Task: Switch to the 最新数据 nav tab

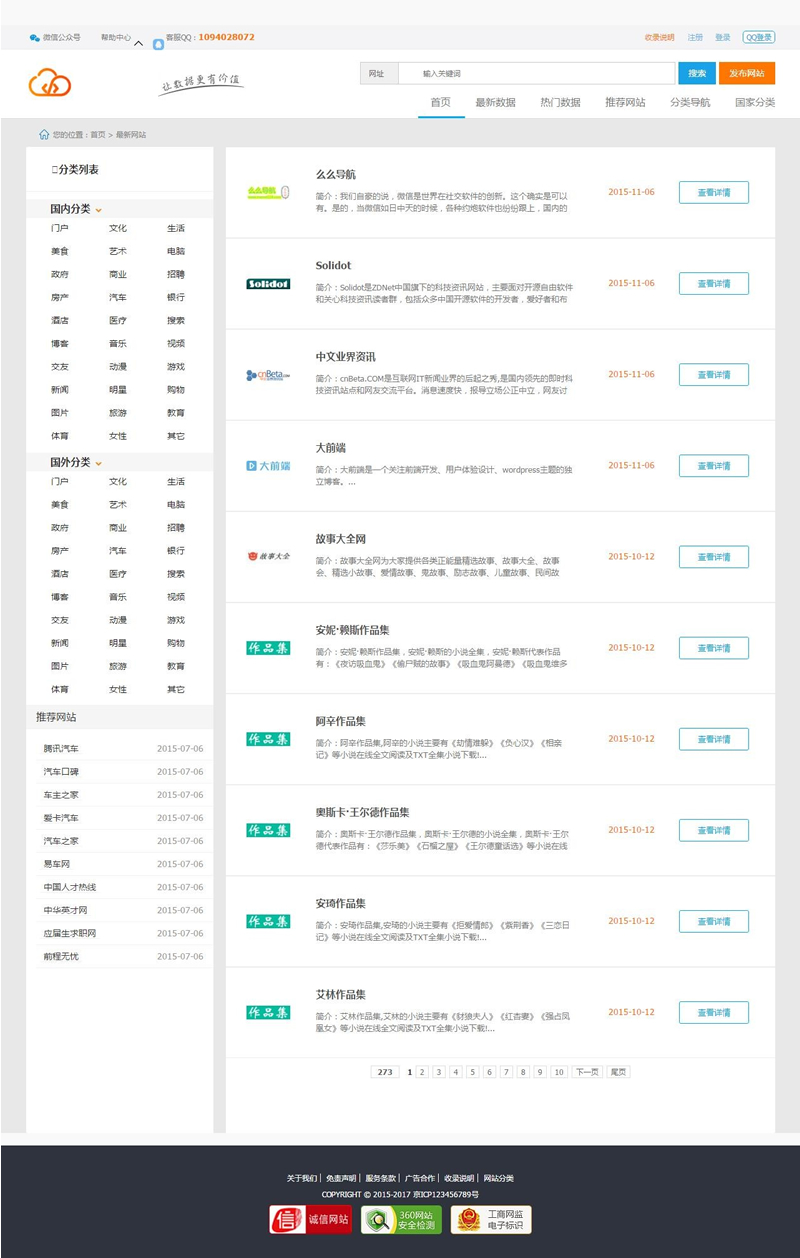Action: [x=495, y=102]
